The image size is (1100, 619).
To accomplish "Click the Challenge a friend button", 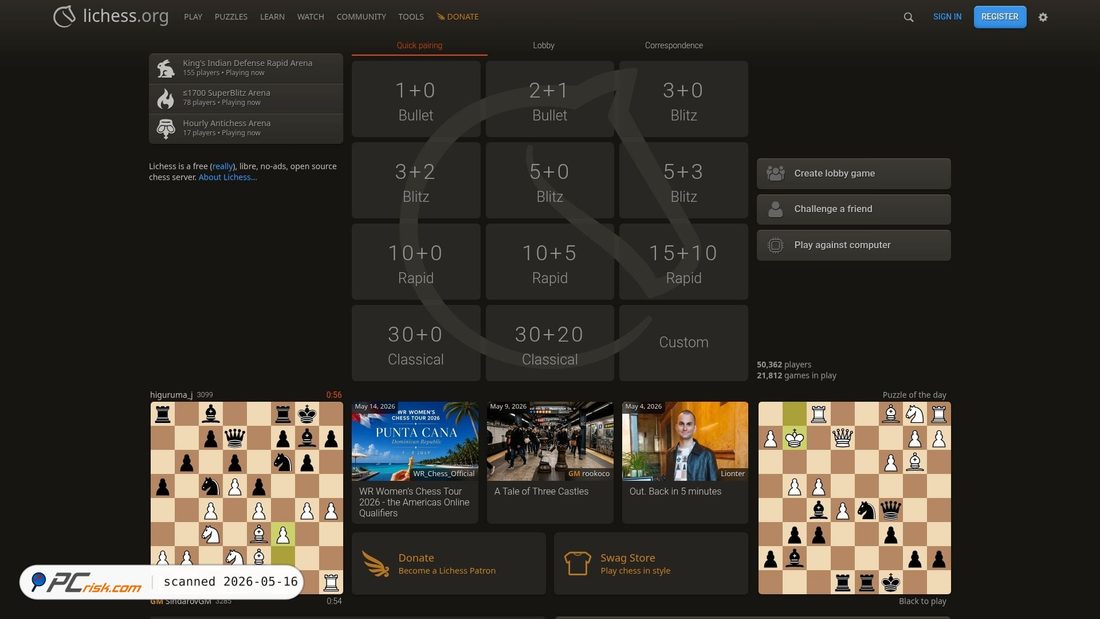I will point(854,209).
